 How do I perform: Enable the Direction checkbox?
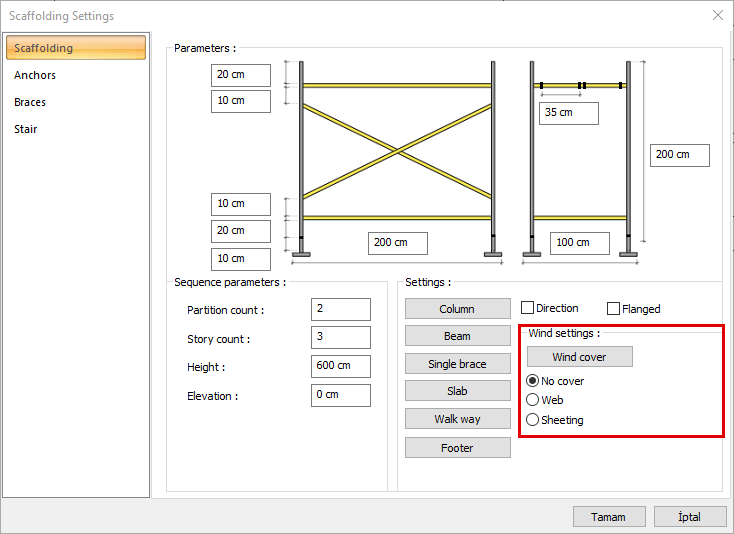528,309
